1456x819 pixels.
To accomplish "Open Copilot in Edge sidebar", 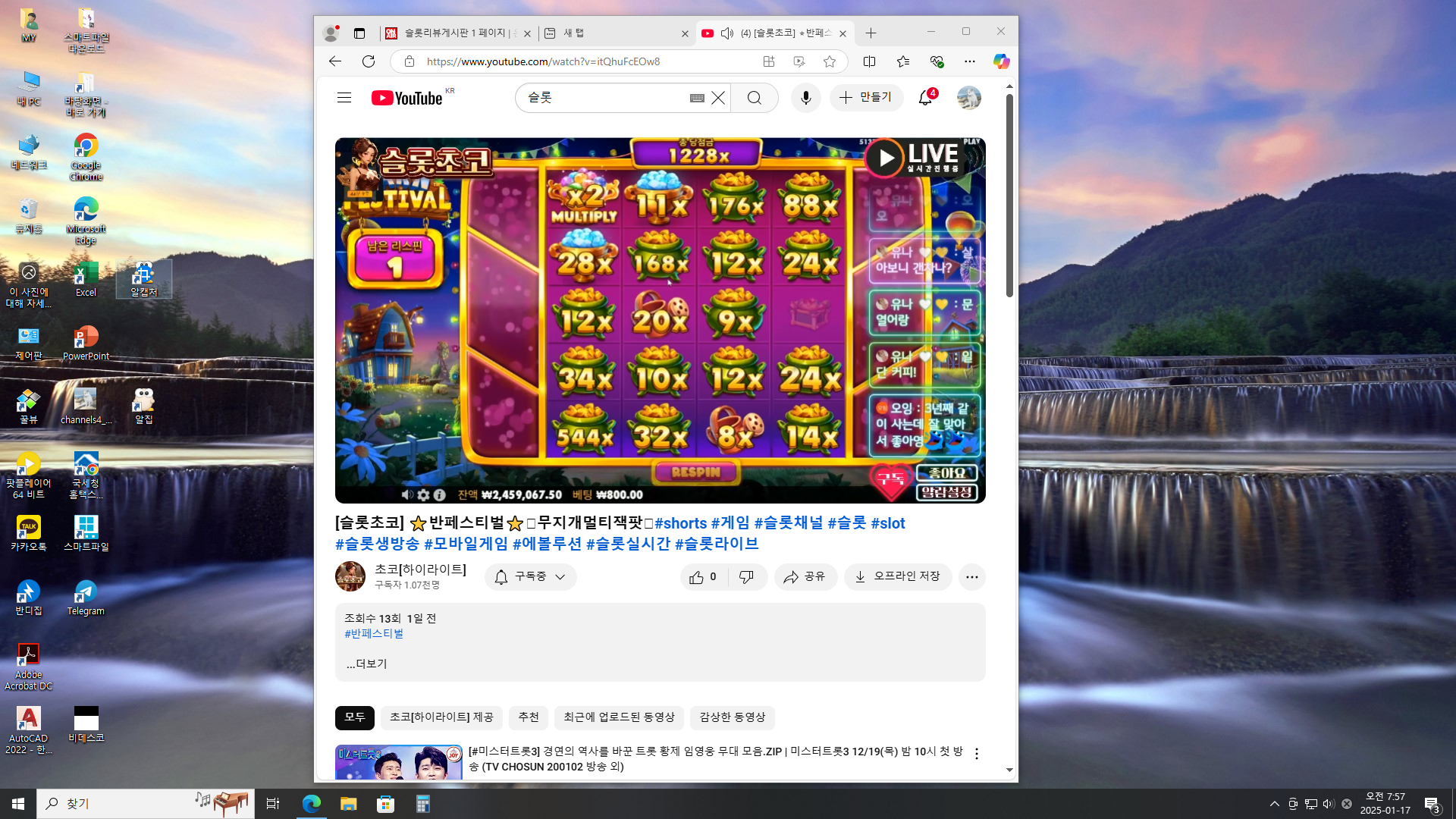I will (x=1002, y=61).
